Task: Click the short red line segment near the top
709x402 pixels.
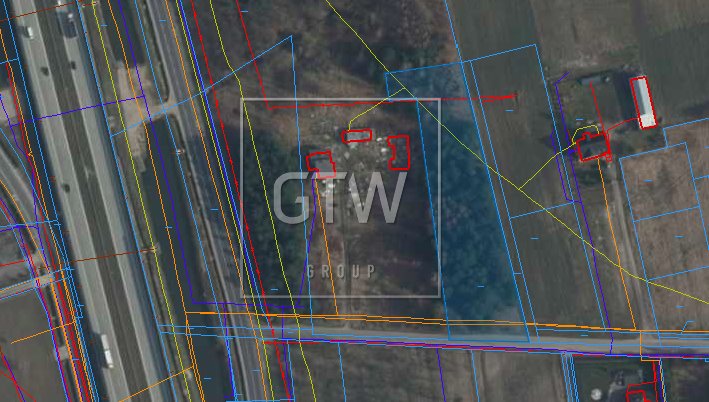Action: tap(498, 97)
